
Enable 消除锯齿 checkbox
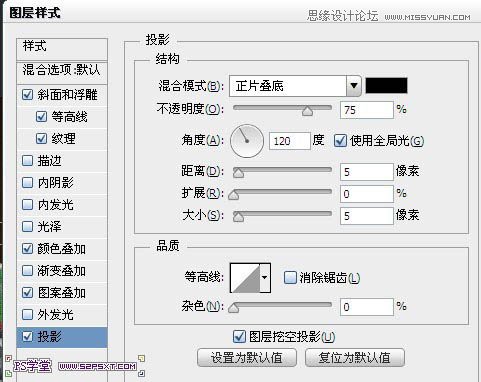click(290, 277)
